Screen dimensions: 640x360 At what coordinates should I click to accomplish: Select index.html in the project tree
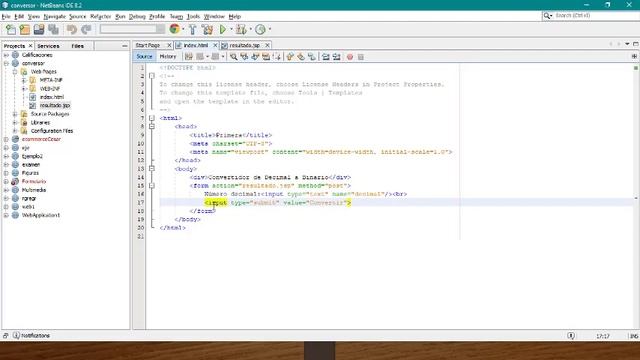pyautogui.click(x=52, y=97)
